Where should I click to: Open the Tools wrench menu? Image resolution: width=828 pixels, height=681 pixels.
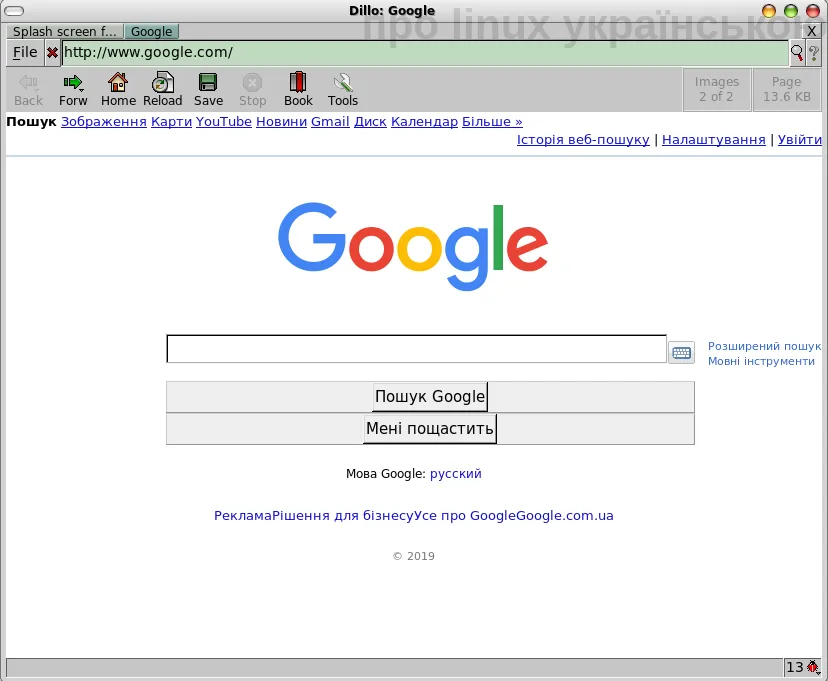[343, 90]
